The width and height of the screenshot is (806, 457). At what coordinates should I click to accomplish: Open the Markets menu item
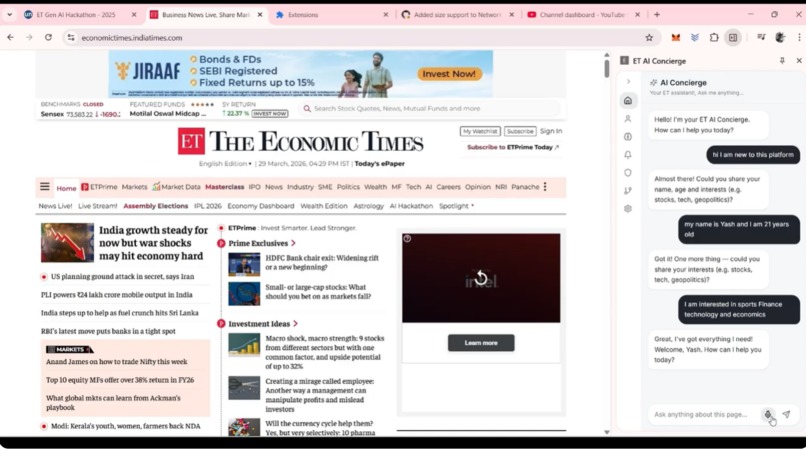coord(134,187)
